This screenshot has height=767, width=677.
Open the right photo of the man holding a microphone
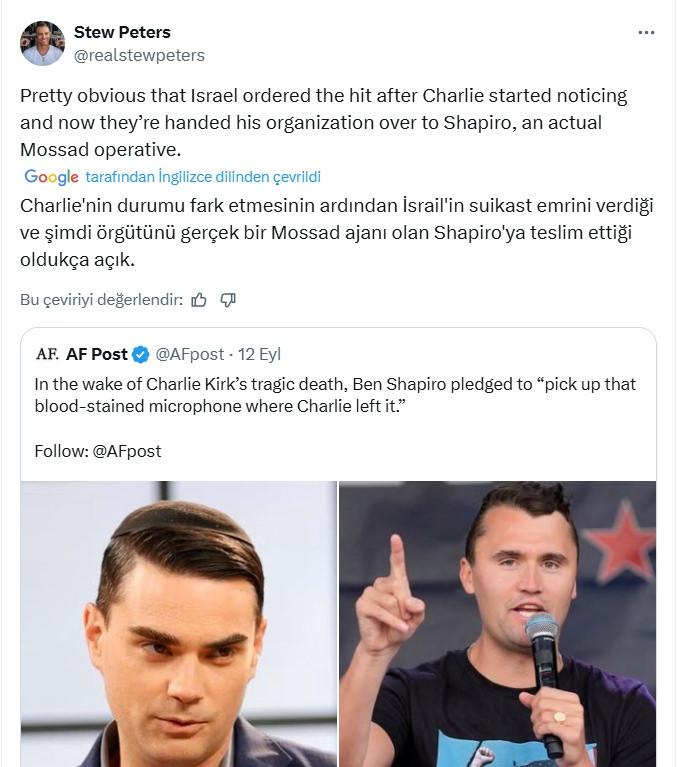point(497,624)
